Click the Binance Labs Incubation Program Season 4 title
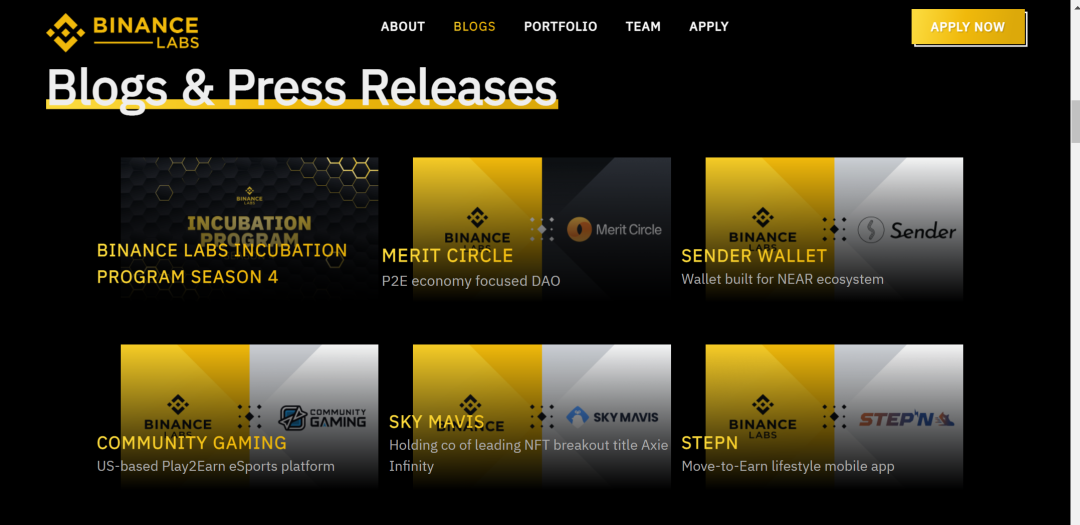The width and height of the screenshot is (1080, 525). click(x=222, y=263)
